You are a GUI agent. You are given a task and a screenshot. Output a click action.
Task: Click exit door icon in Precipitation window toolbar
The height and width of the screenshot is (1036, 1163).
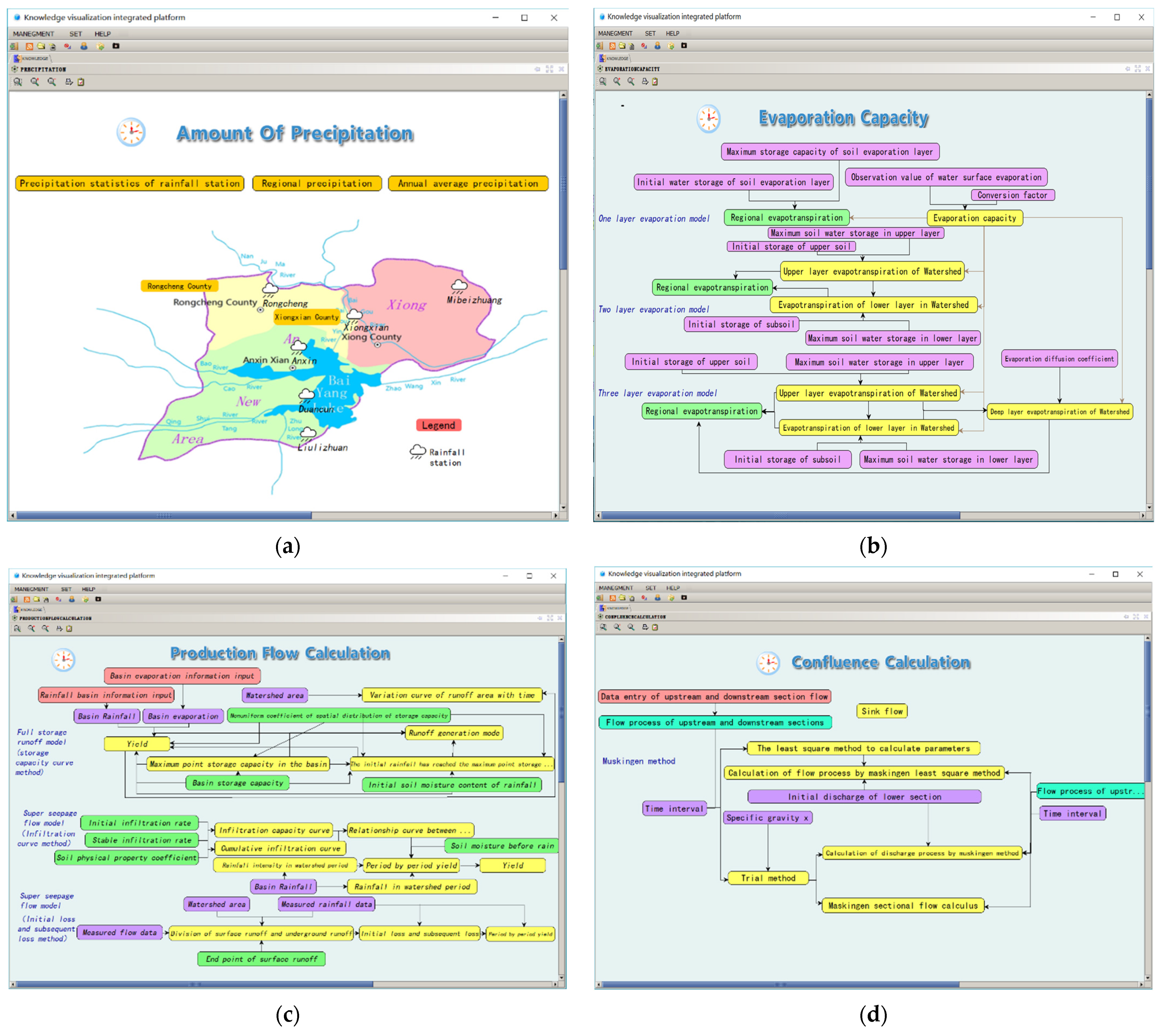coord(14,47)
